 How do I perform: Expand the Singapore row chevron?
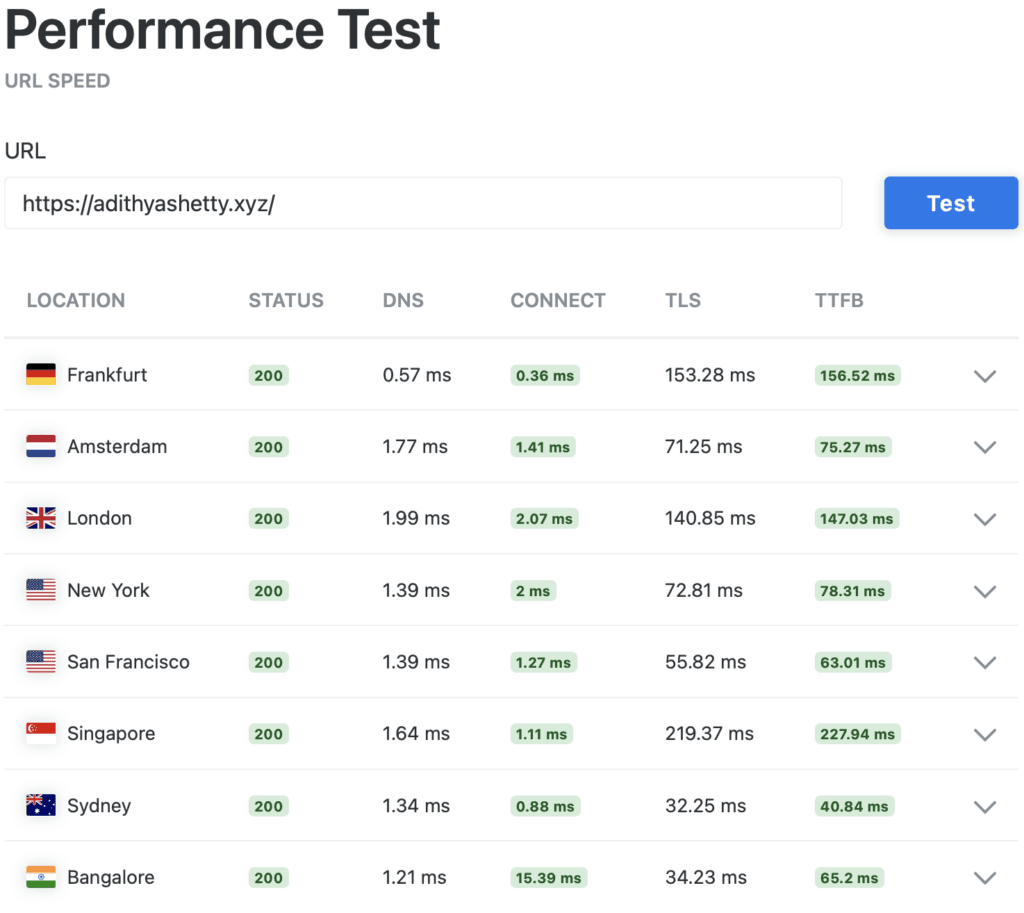pyautogui.click(x=984, y=735)
